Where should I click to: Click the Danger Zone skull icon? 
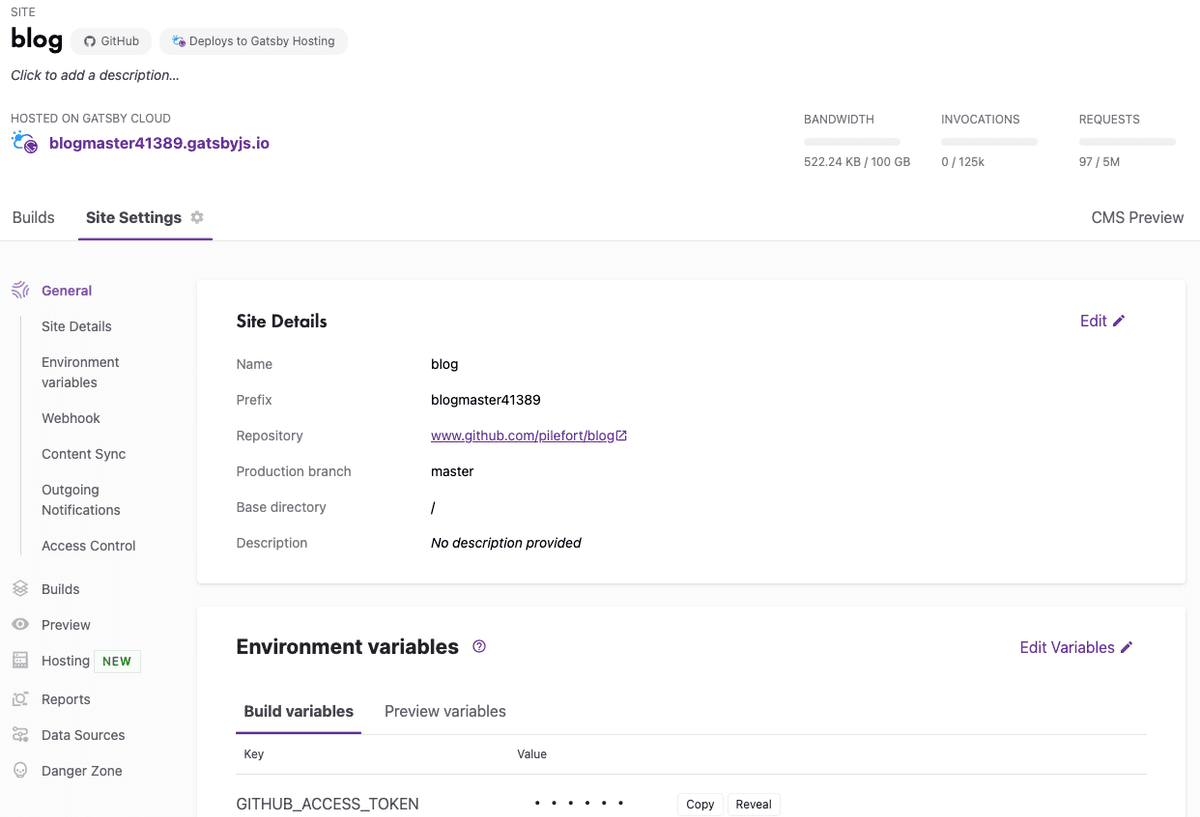pyautogui.click(x=20, y=771)
